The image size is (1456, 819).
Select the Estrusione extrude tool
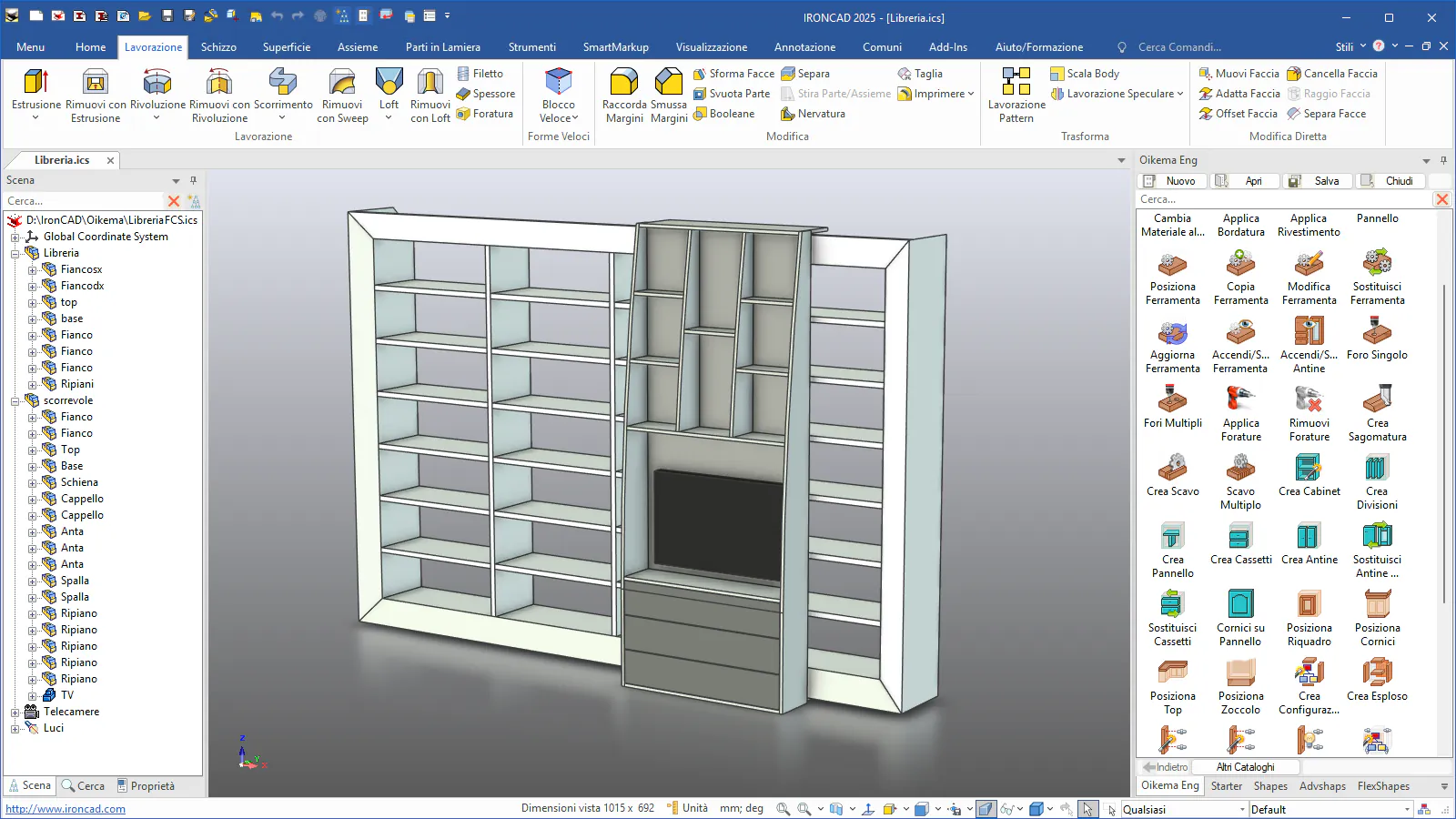pos(36,83)
